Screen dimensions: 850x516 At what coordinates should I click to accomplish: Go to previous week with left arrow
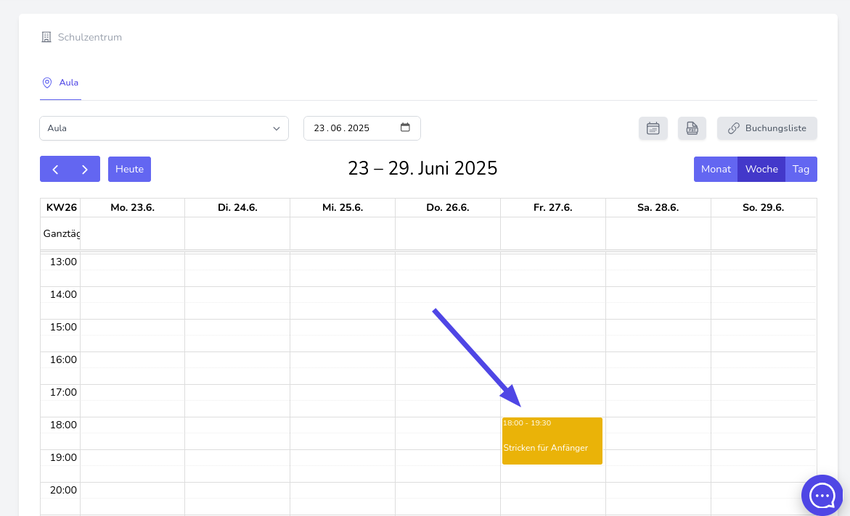point(55,169)
